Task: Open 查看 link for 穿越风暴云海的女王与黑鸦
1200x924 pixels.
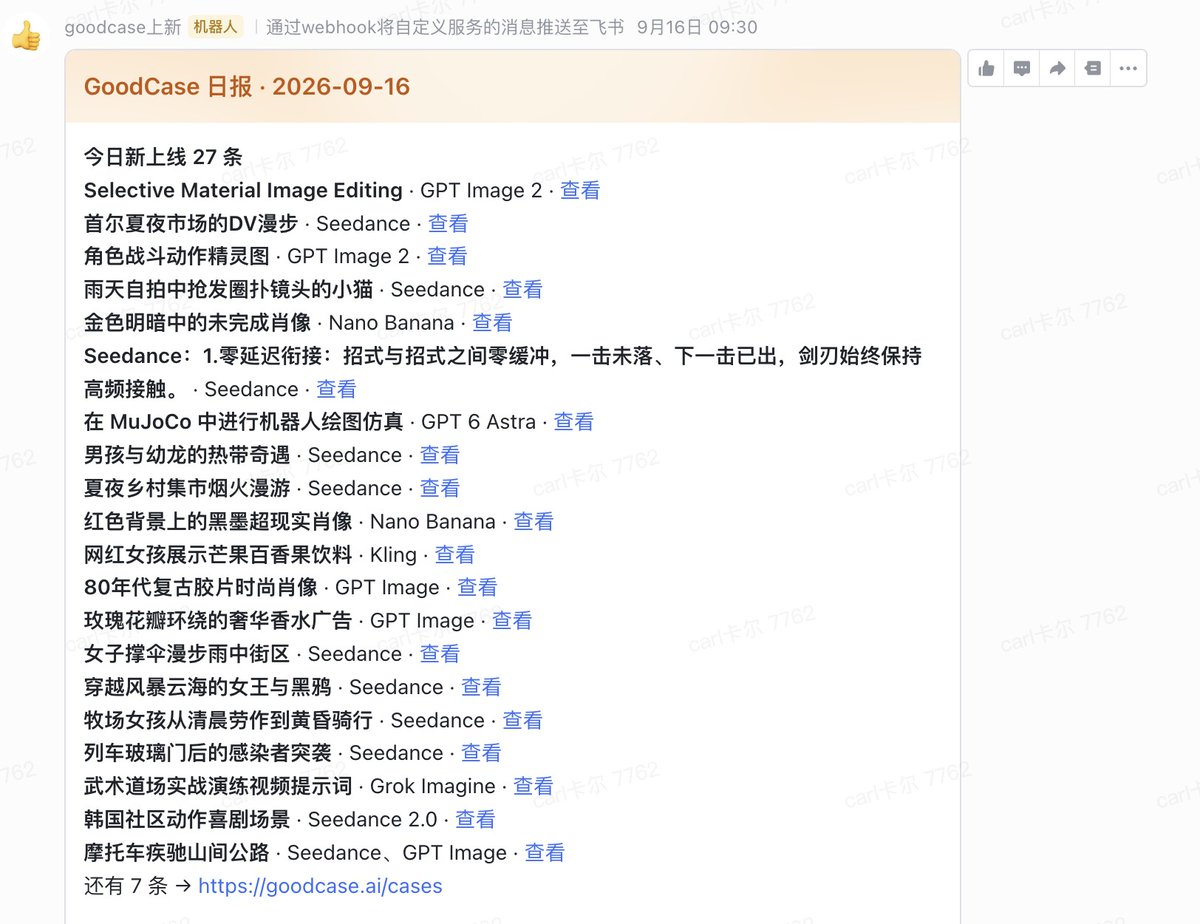Action: click(481, 687)
